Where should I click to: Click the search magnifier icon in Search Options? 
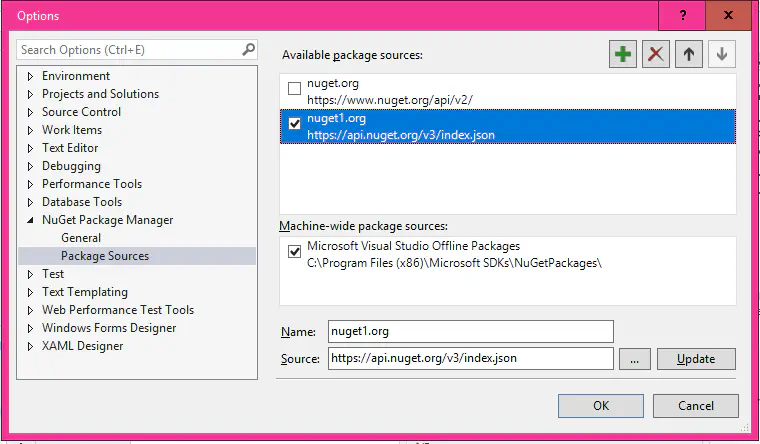click(x=248, y=49)
